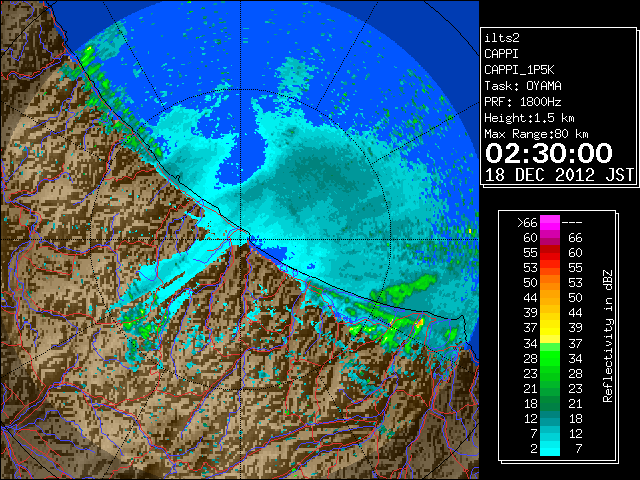
Task: Select the "Max Range:80 km" line
Action: tap(536, 134)
